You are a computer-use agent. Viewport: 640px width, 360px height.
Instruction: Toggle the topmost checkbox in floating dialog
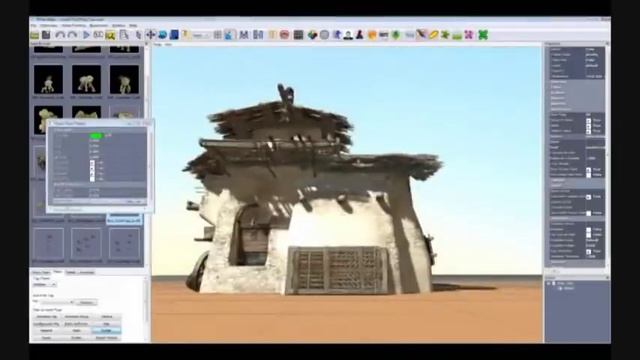coord(92,163)
